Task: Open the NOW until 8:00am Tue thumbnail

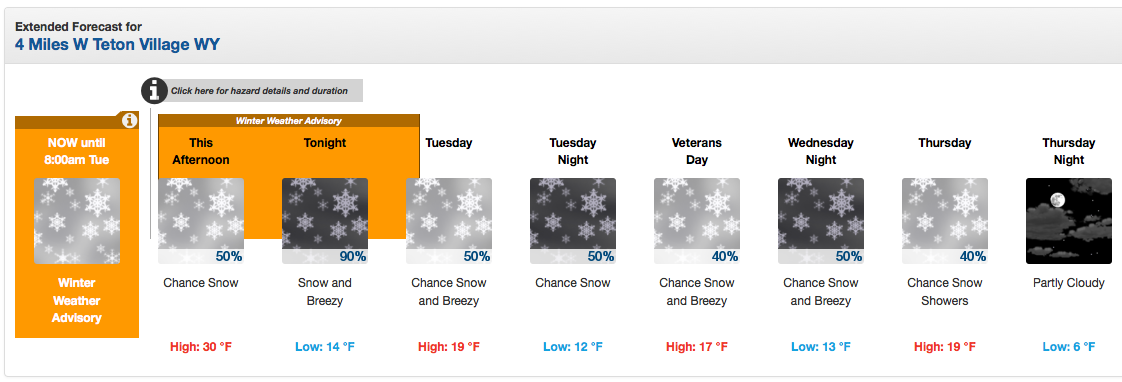Action: point(77,221)
